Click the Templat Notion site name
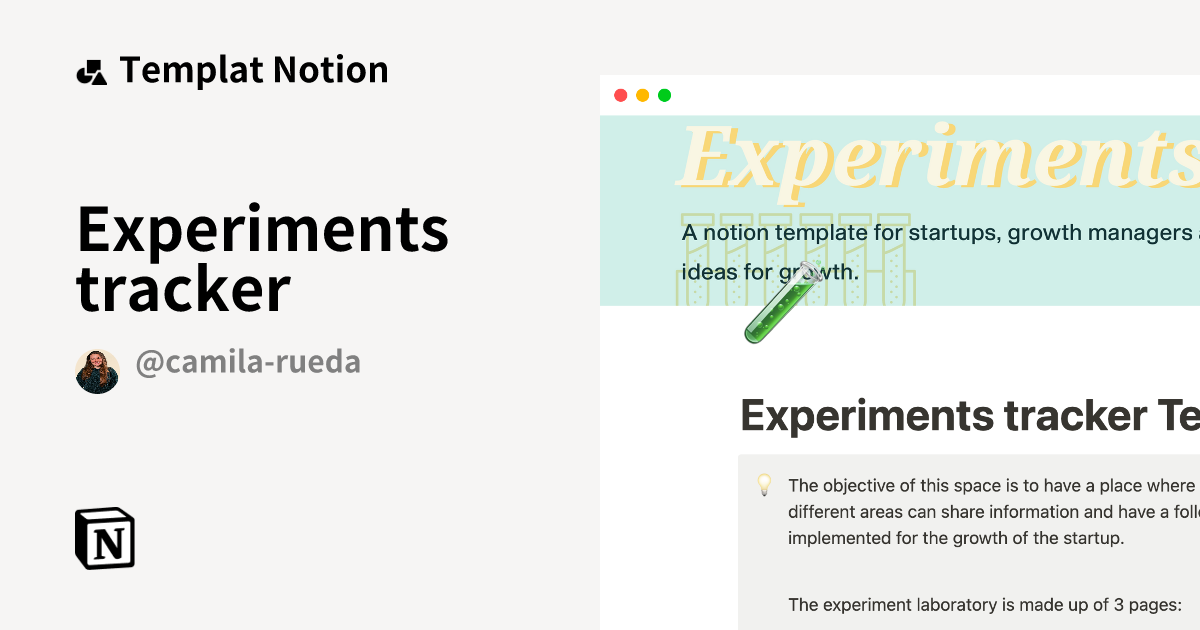 tap(253, 70)
